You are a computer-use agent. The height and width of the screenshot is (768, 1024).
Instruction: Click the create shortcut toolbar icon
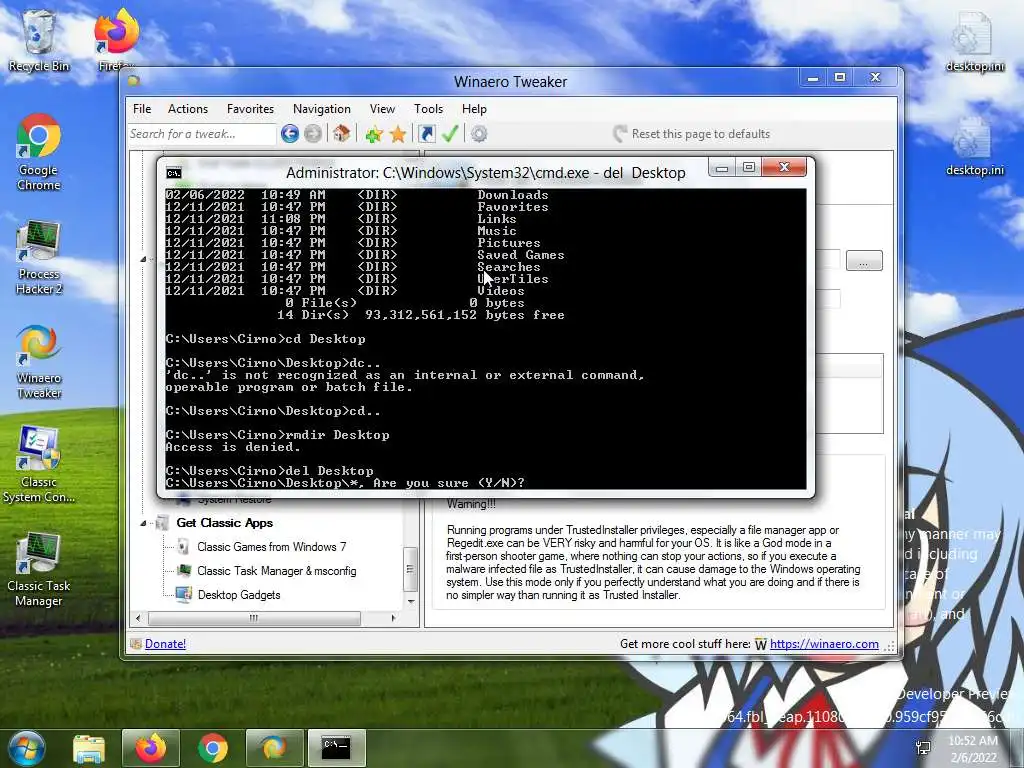pyautogui.click(x=426, y=134)
